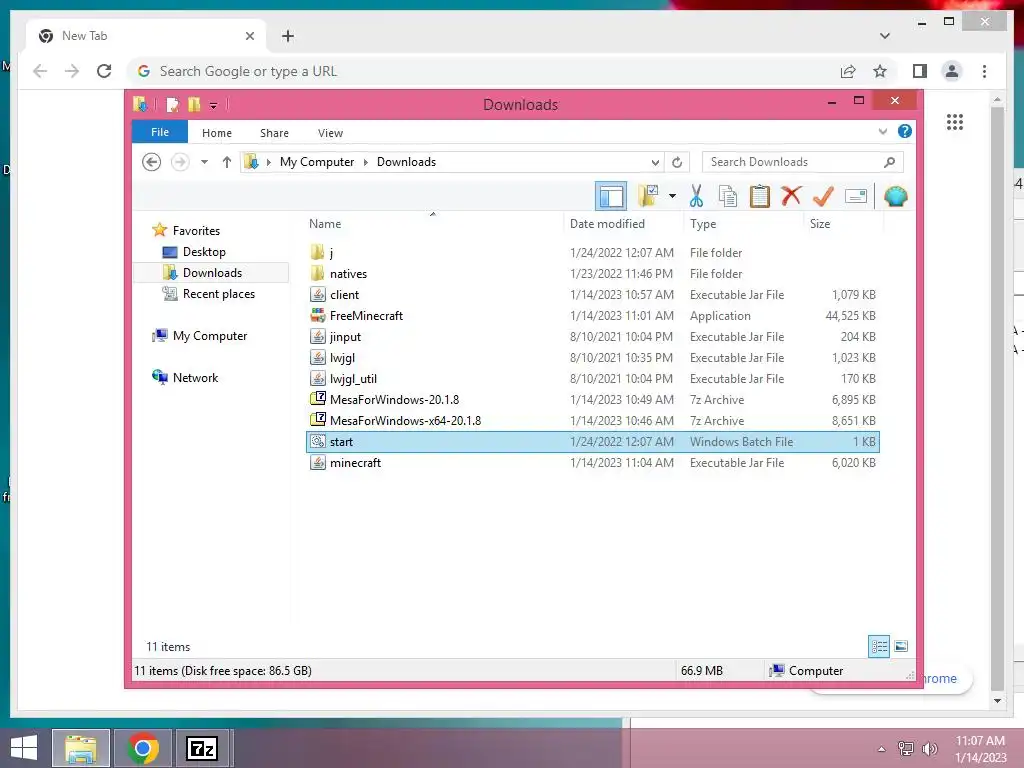Screen dimensions: 1024x768
Task: Select the j folder
Action: [x=593, y=253]
